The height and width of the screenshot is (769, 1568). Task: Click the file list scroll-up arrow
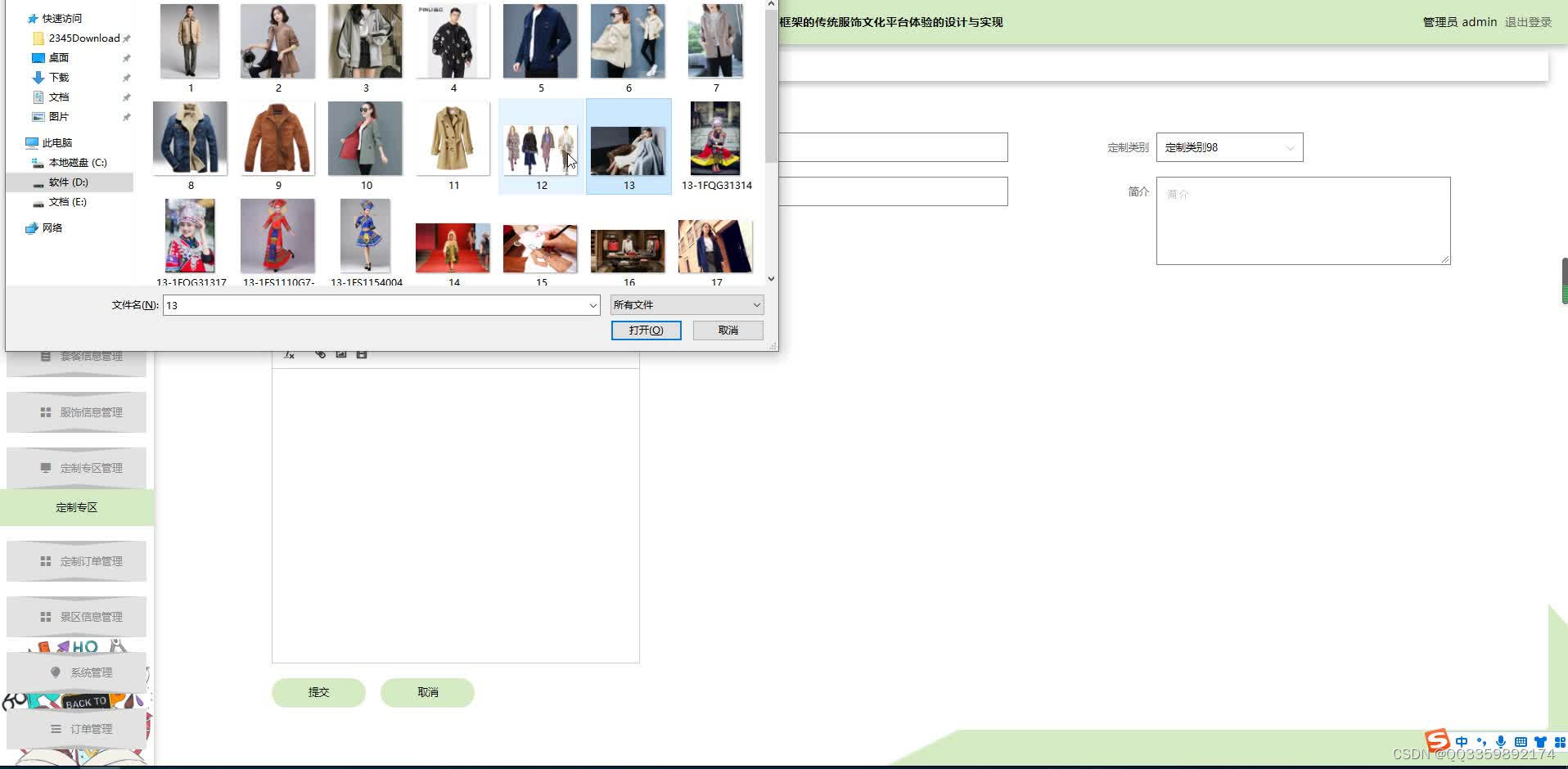click(x=771, y=4)
